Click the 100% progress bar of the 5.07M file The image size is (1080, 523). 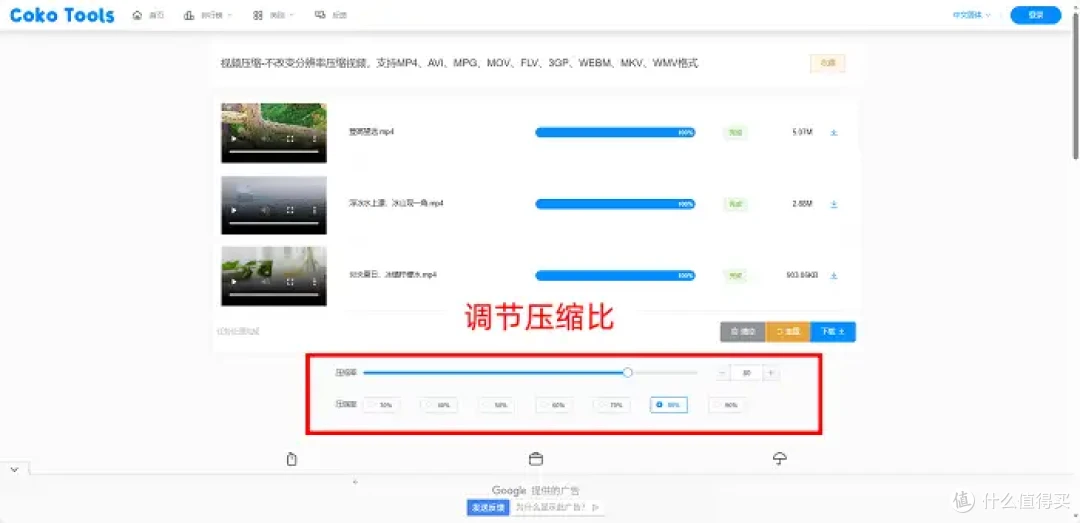[615, 132]
